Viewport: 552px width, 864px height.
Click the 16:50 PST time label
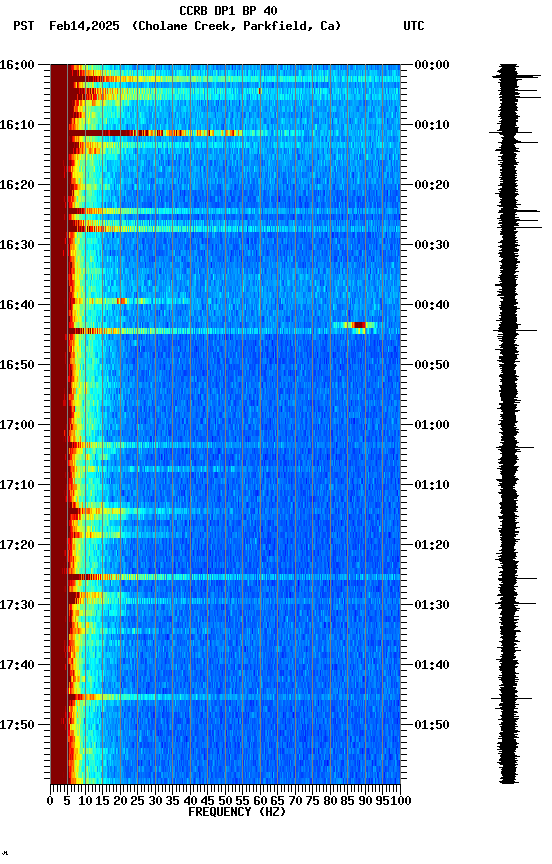(x=17, y=365)
